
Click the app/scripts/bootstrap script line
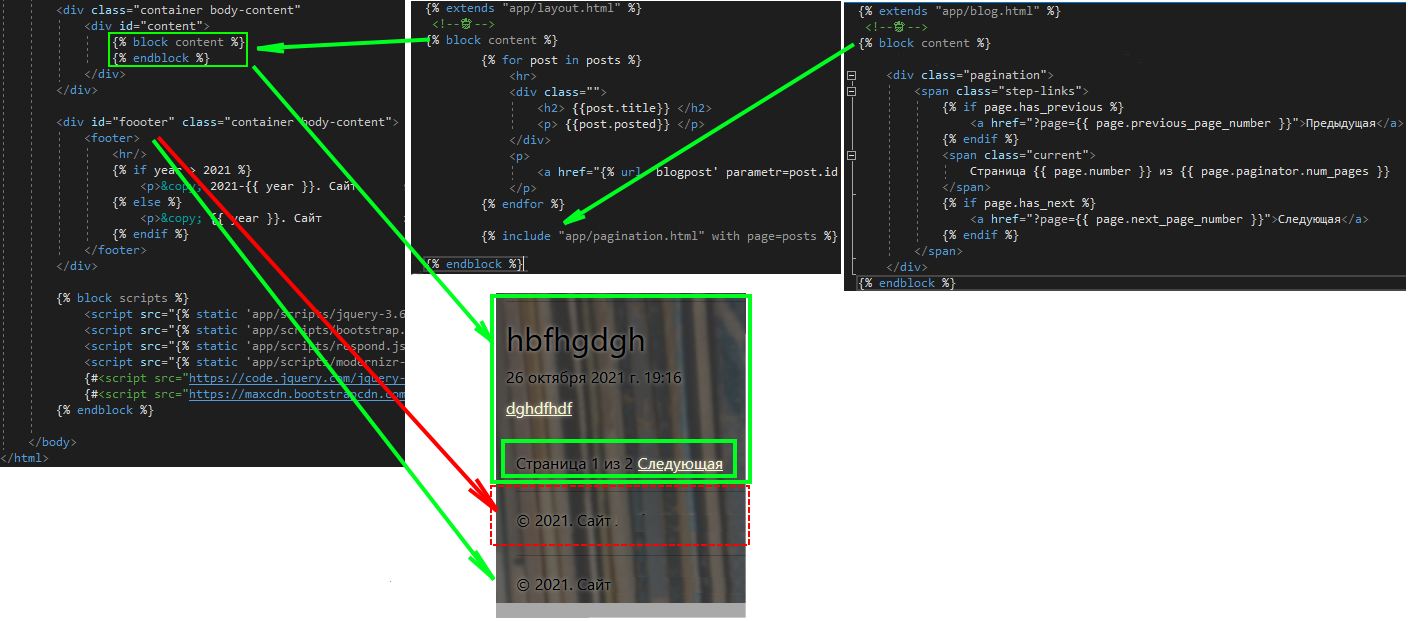pos(244,330)
